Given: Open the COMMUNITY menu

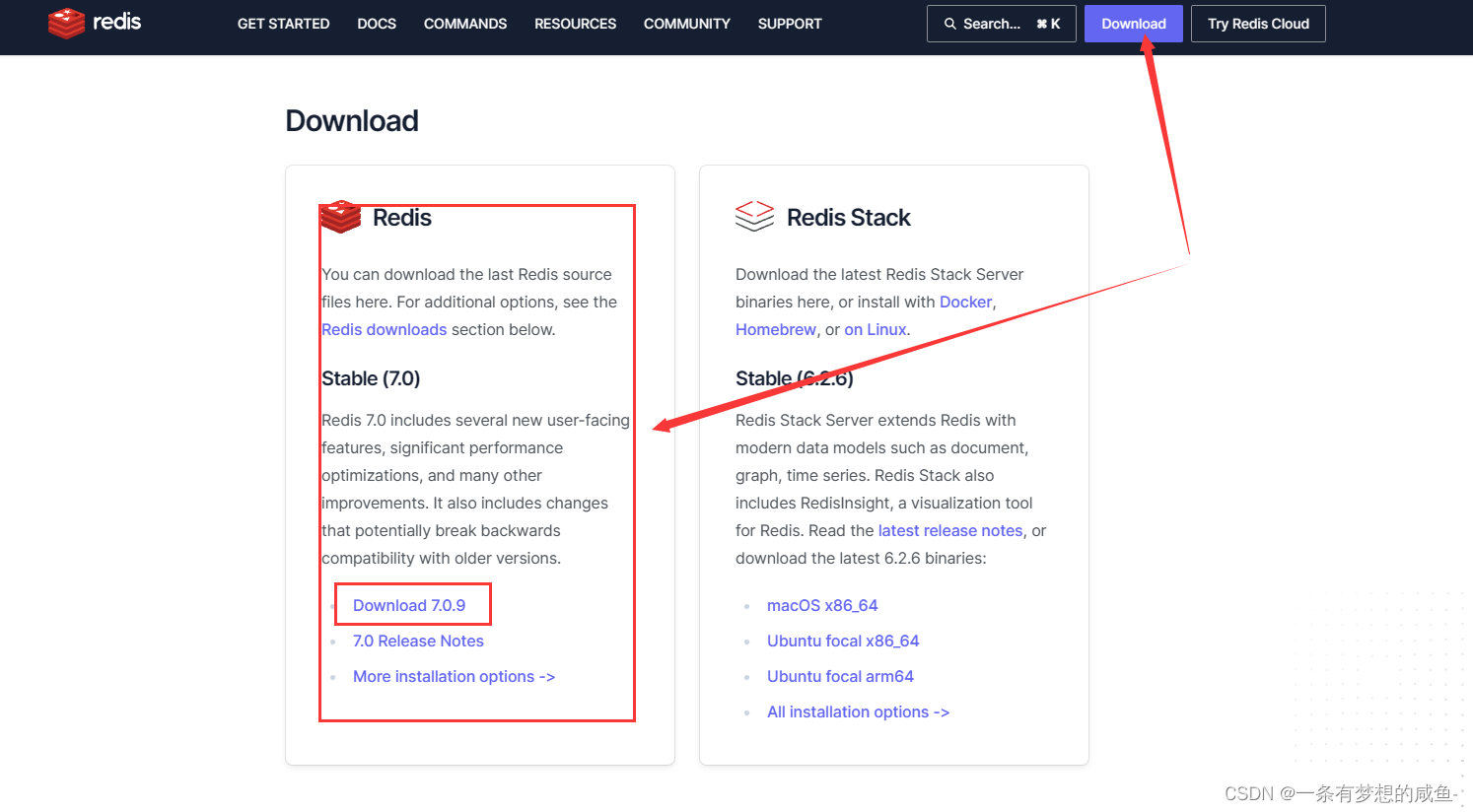Looking at the screenshot, I should coord(687,24).
